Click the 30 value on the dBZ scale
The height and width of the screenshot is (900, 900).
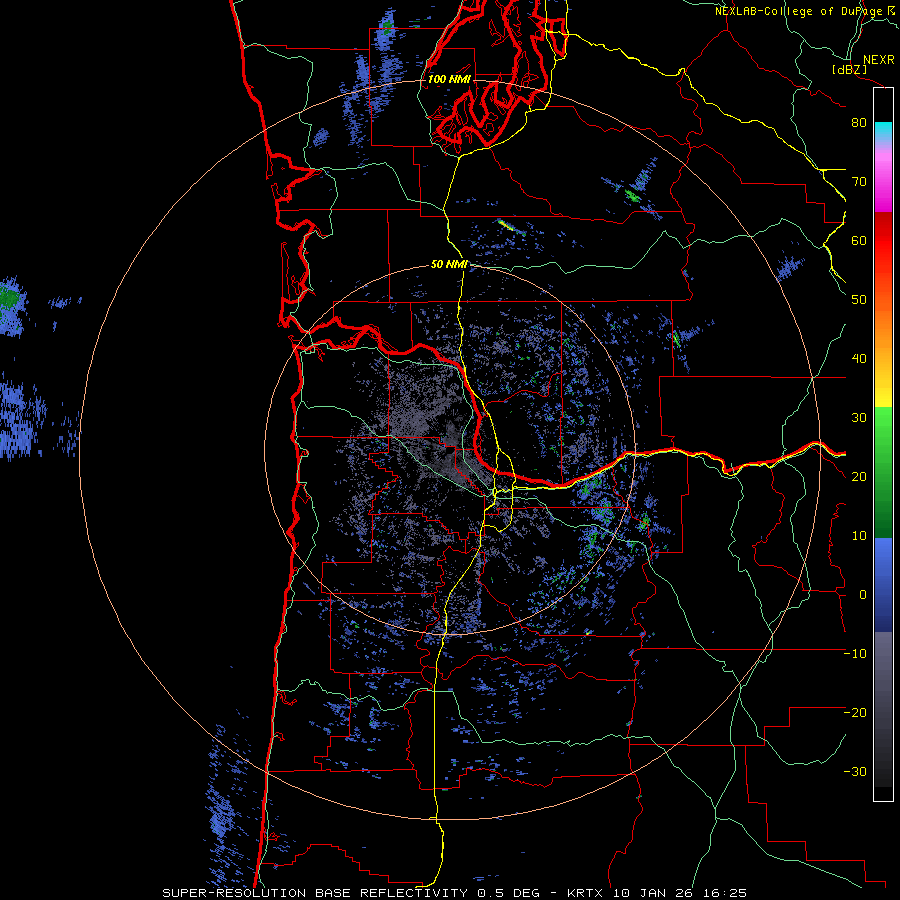(859, 418)
